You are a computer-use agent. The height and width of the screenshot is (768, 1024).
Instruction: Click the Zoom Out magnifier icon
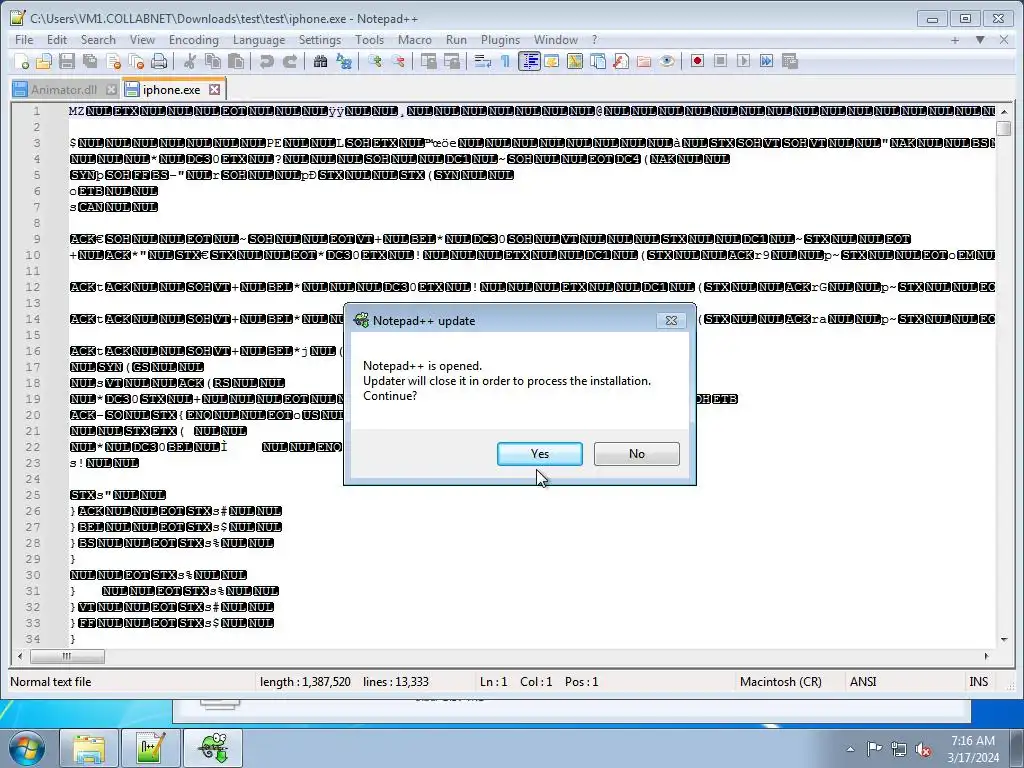pyautogui.click(x=398, y=61)
